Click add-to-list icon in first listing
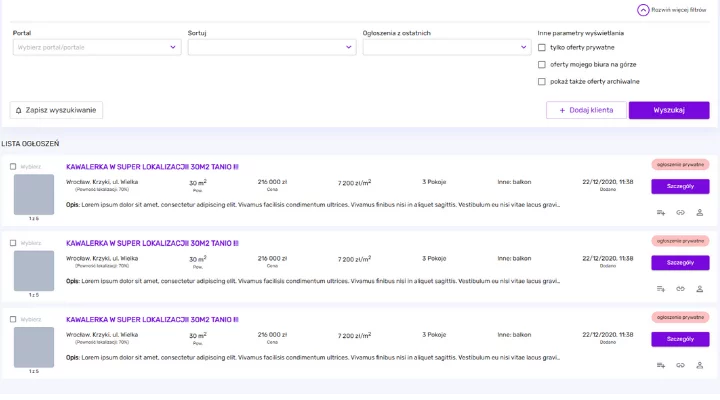The image size is (720, 400). pos(660,212)
